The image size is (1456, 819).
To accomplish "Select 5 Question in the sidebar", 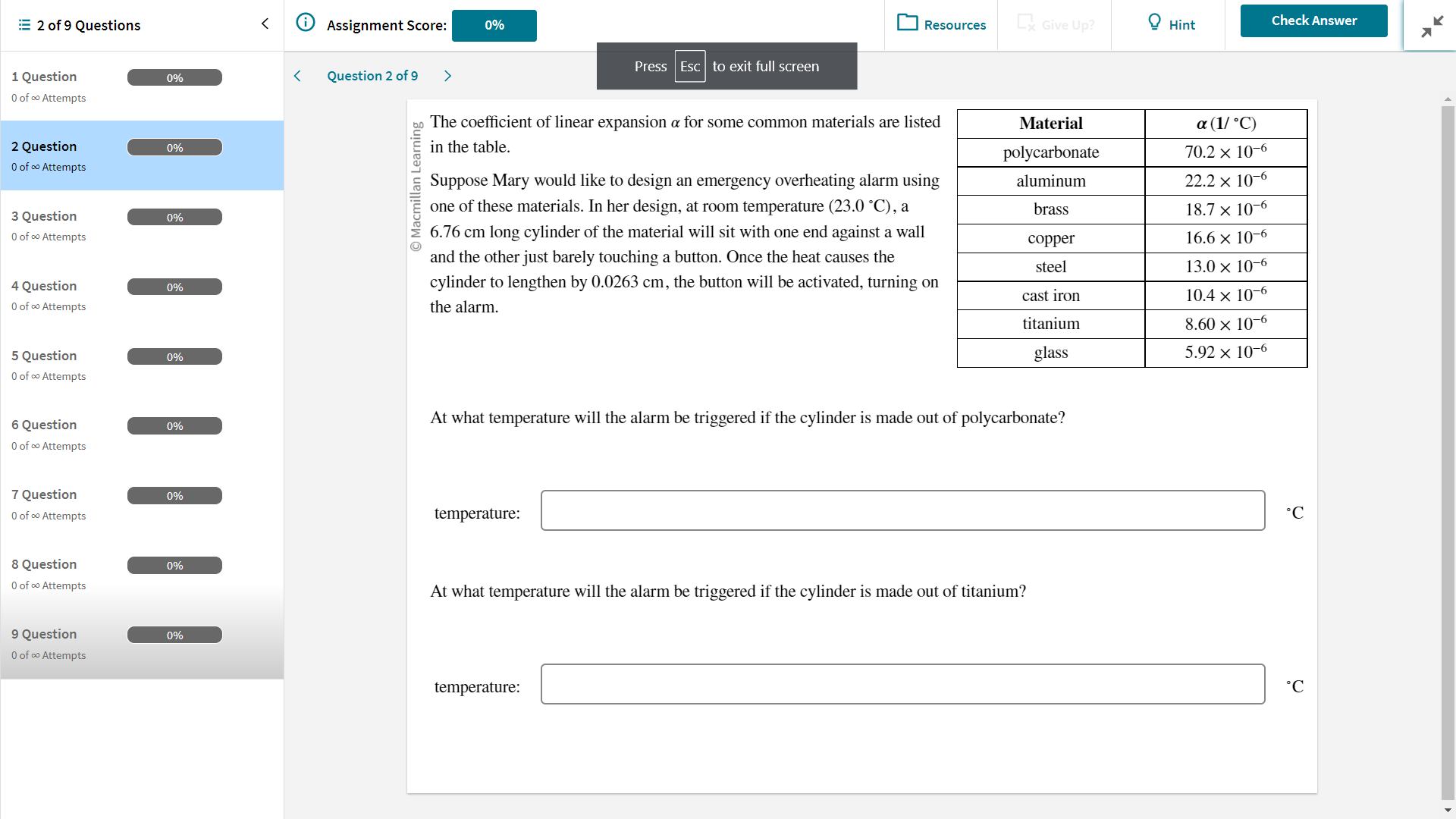I will tap(44, 356).
